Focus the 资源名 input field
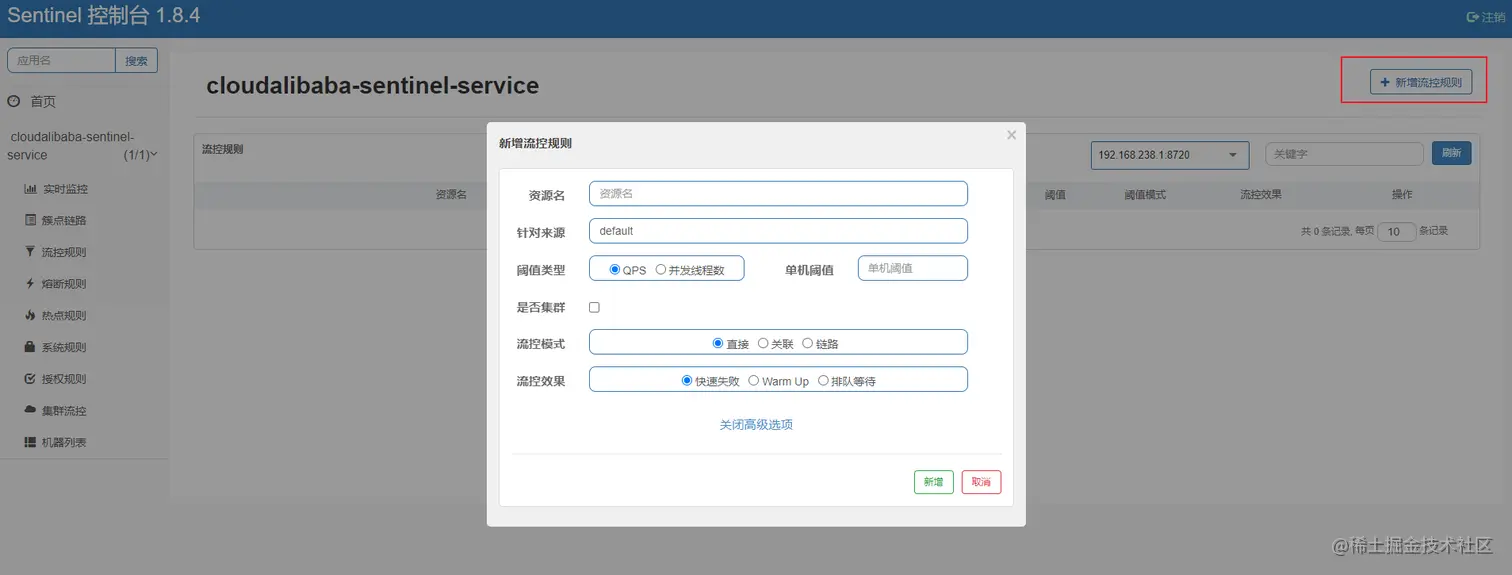Image resolution: width=1512 pixels, height=575 pixels. point(778,194)
